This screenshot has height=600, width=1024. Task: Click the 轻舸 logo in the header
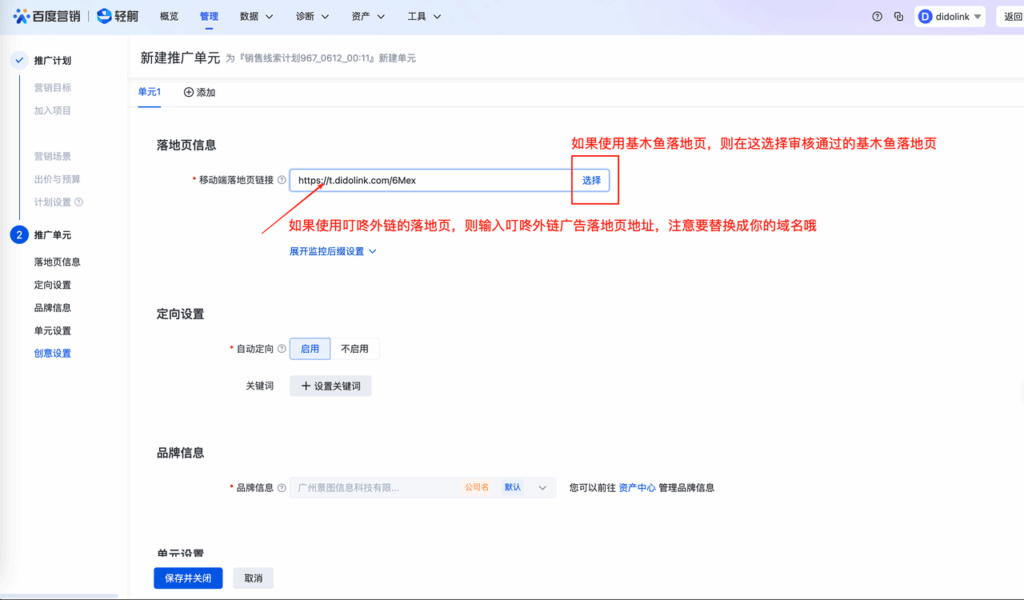tap(118, 16)
